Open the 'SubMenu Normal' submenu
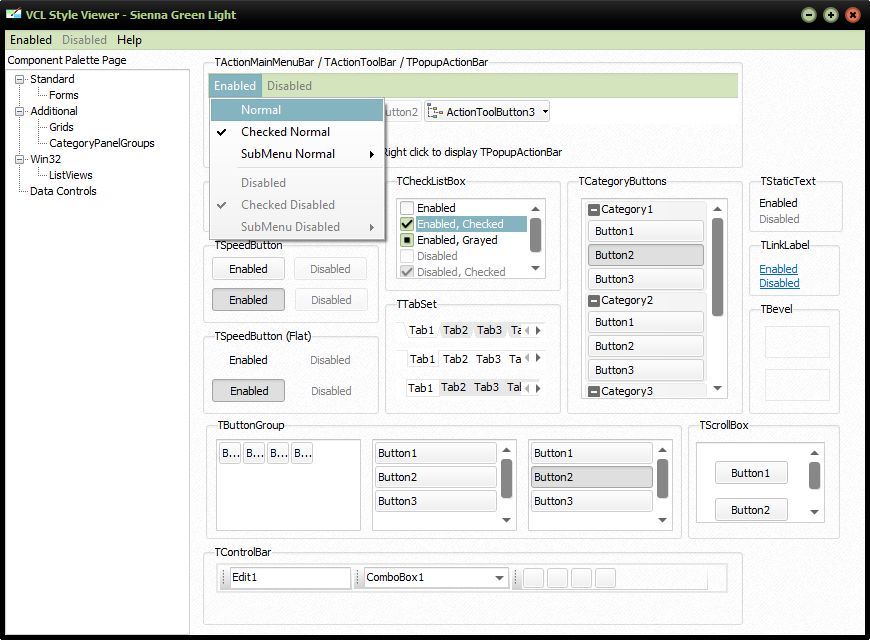Image resolution: width=870 pixels, height=640 pixels. (x=297, y=154)
